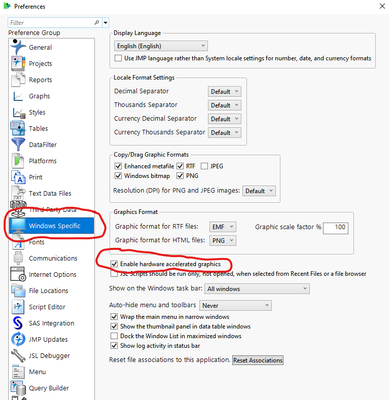
Task: Open the General preference group icon
Action: pyautogui.click(x=18, y=47)
